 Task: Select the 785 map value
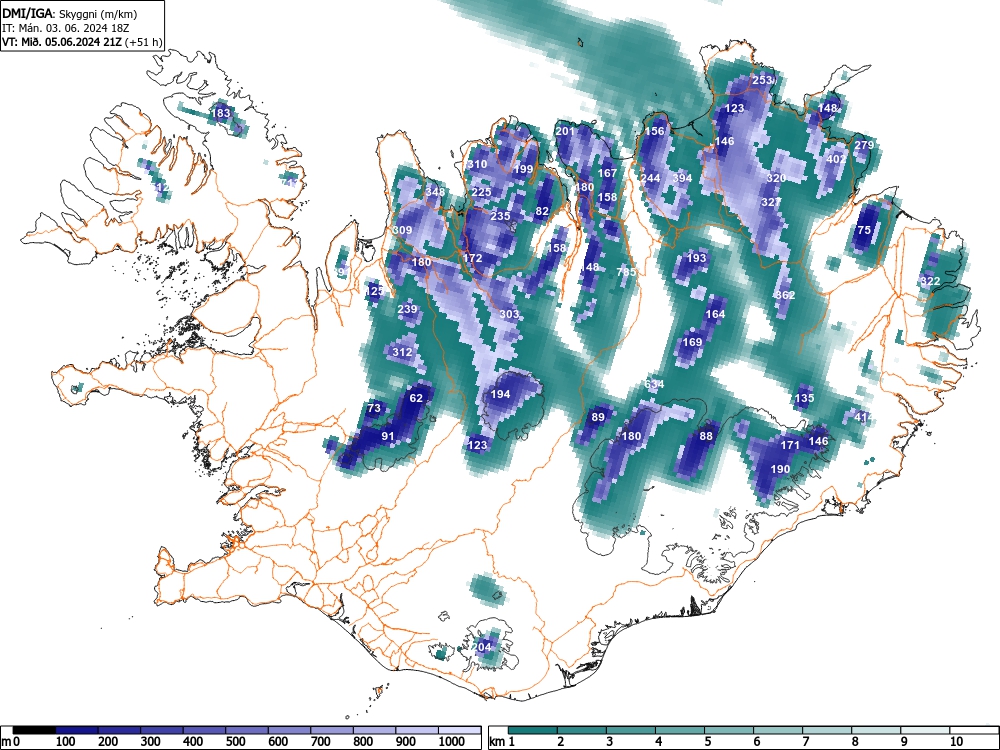click(626, 272)
